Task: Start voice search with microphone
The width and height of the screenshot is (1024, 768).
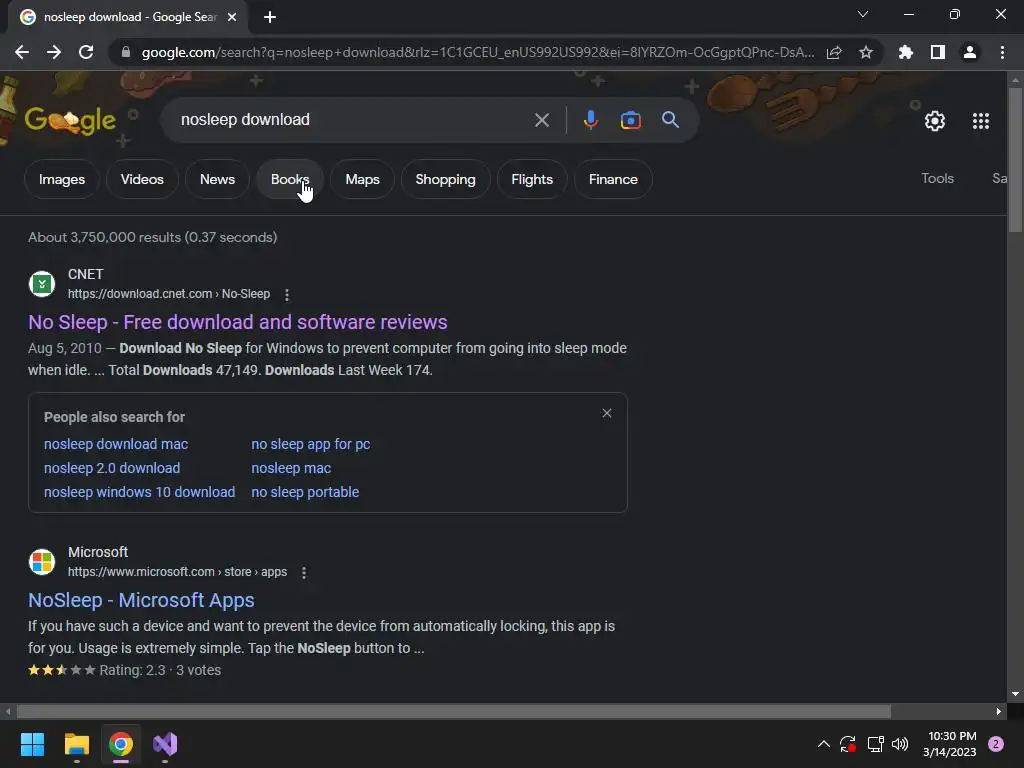Action: tap(590, 120)
